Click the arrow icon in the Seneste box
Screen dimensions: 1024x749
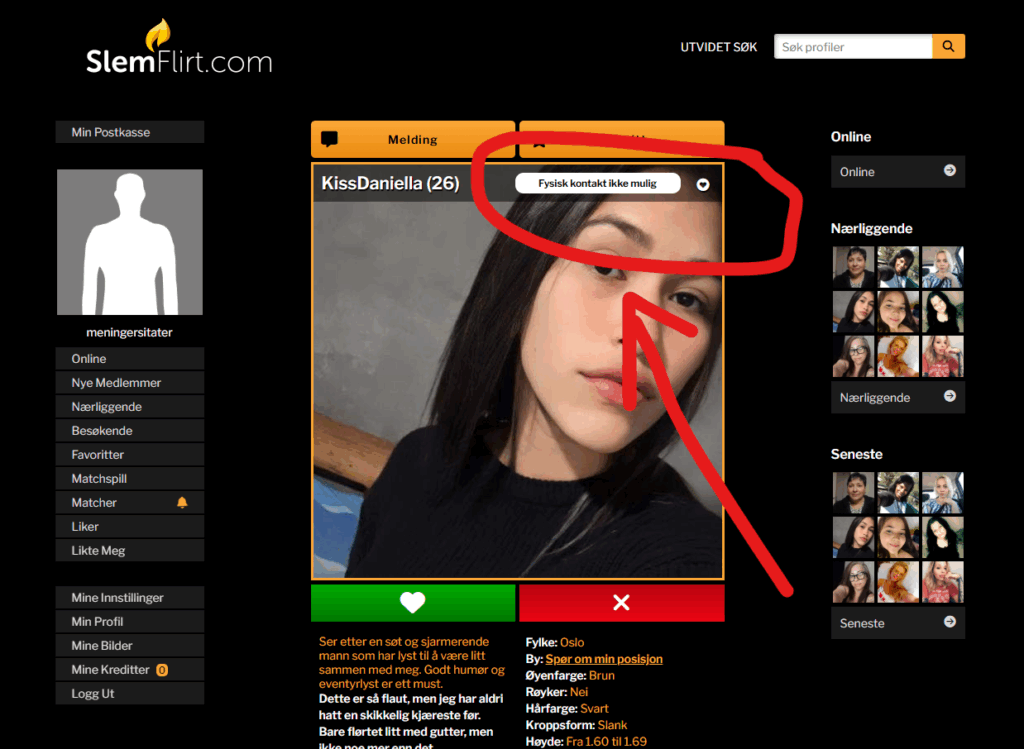[950, 622]
